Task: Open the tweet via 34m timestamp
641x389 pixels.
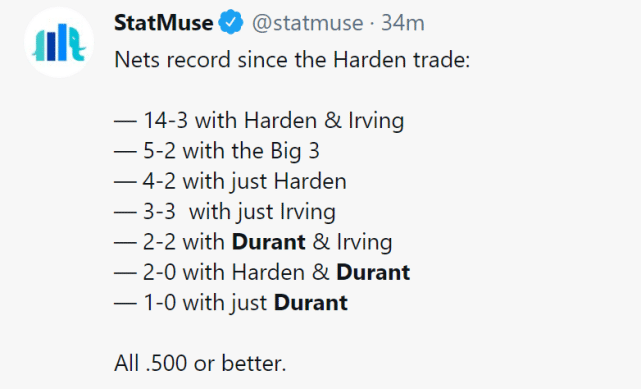Action: click(403, 23)
